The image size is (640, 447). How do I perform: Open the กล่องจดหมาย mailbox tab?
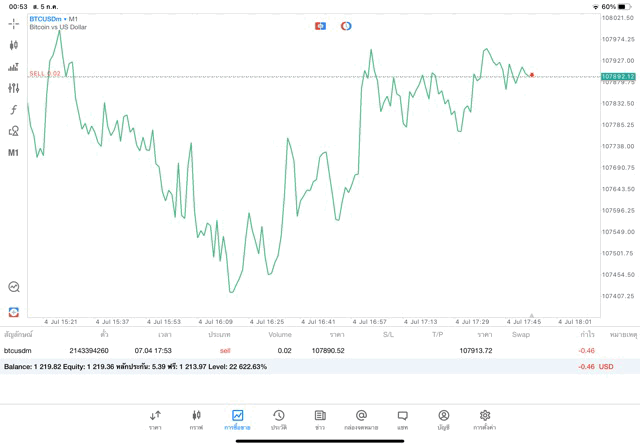(361, 419)
